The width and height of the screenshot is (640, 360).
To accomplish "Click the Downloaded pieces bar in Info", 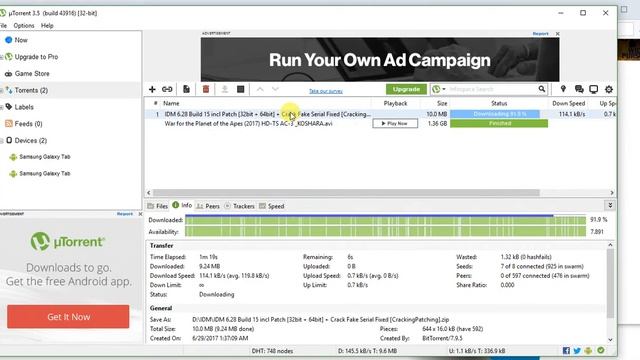I will (x=385, y=220).
